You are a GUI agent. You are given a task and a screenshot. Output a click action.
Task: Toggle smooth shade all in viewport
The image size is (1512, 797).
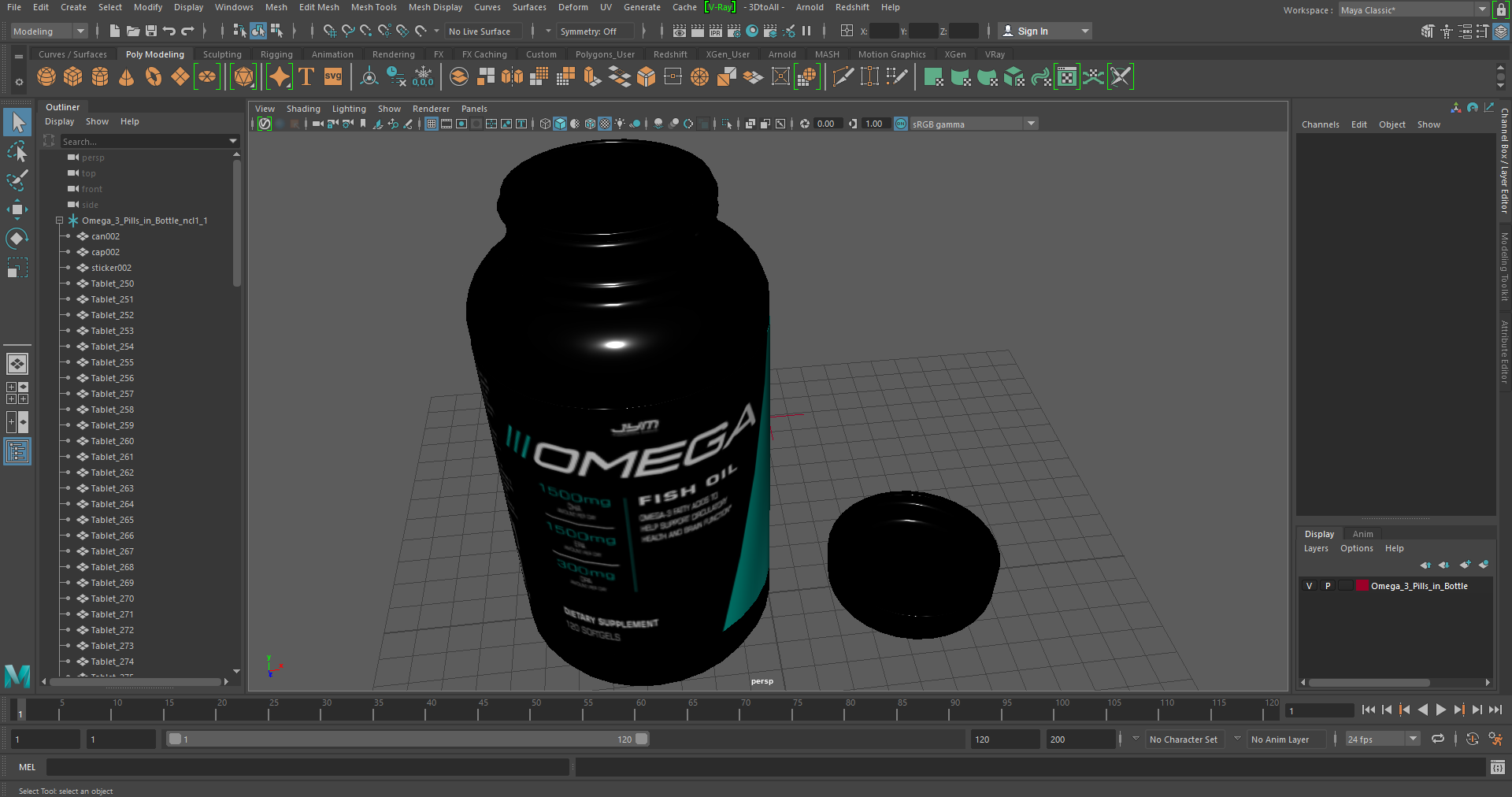560,124
